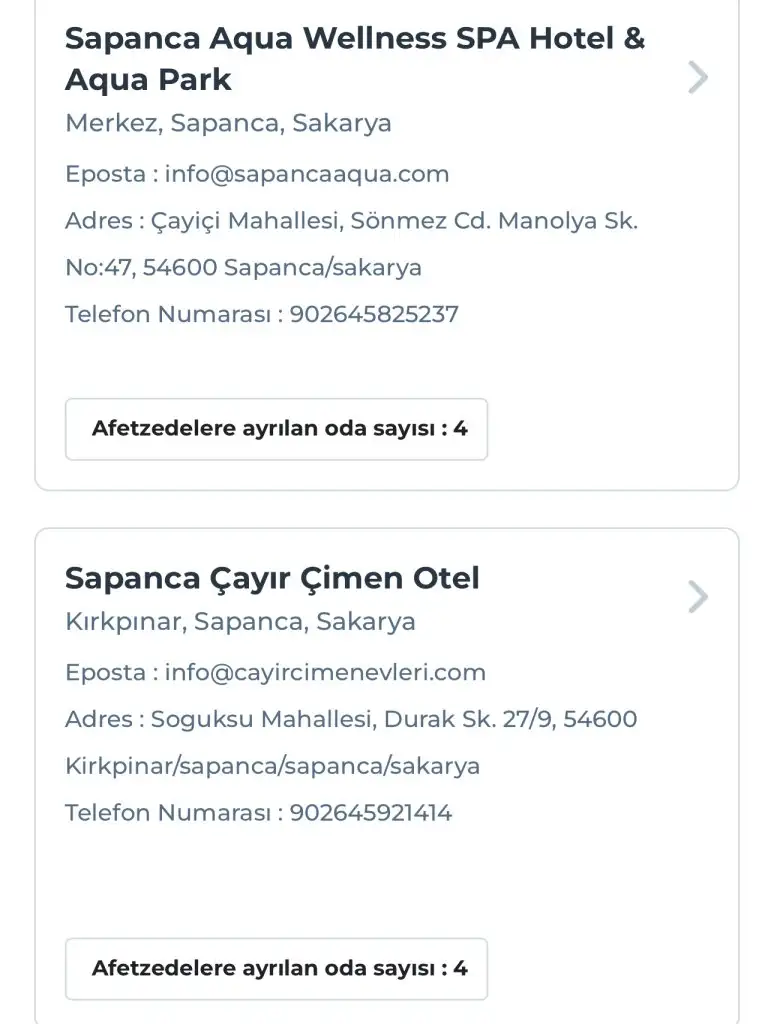Tap the info@cayircimenevleri.com email address
This screenshot has height=1024, width=774.
point(325,672)
